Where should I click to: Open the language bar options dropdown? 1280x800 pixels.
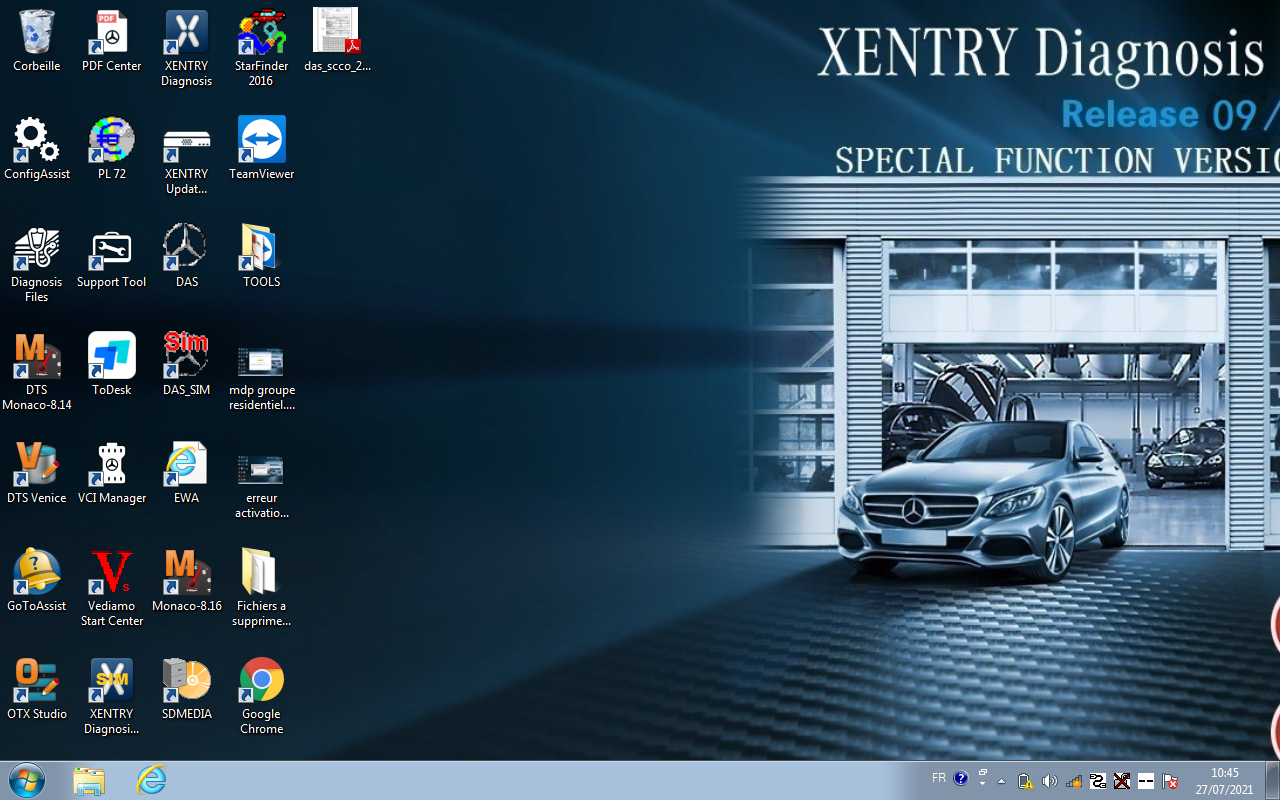[x=982, y=784]
